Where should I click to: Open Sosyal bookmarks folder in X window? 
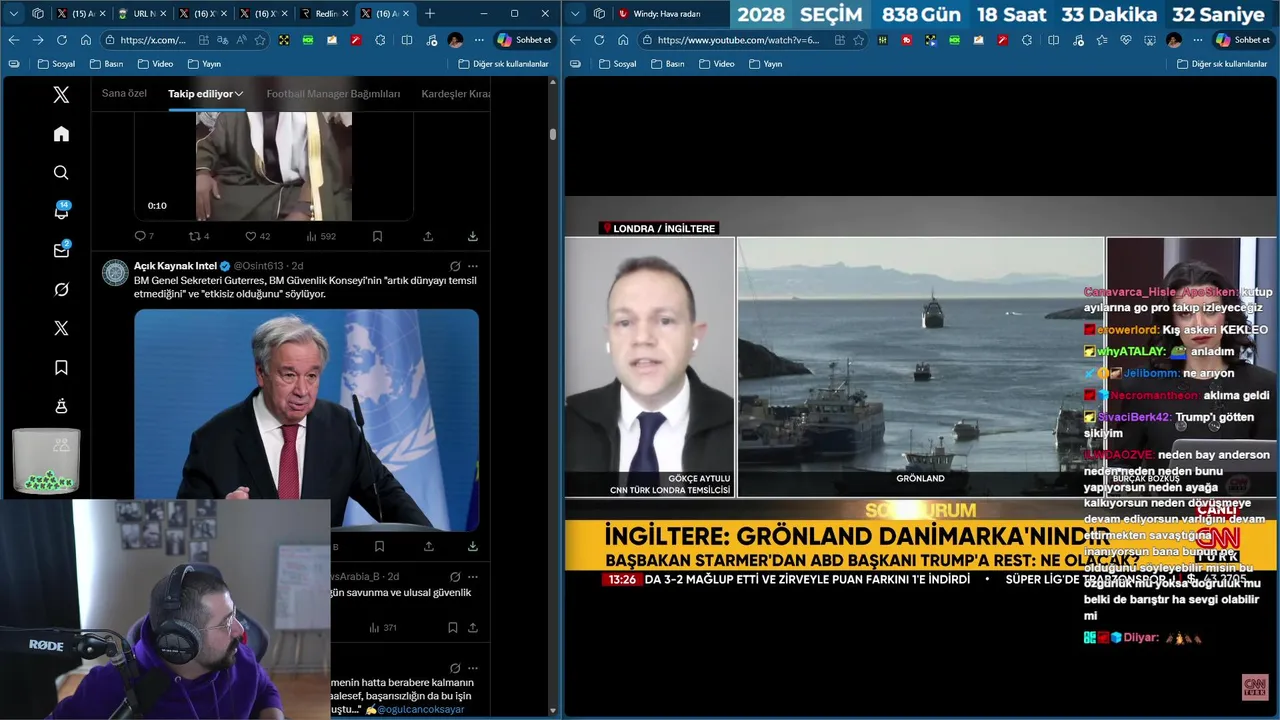click(56, 63)
